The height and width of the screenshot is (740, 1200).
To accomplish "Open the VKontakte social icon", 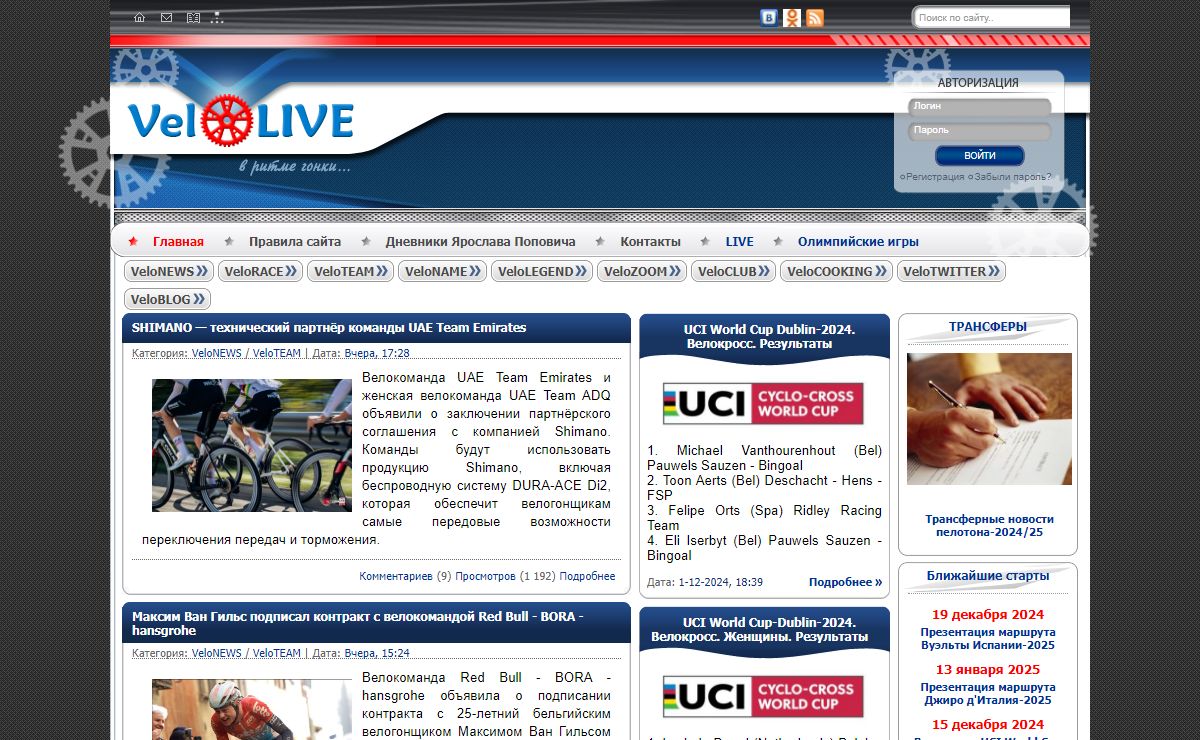I will [769, 17].
